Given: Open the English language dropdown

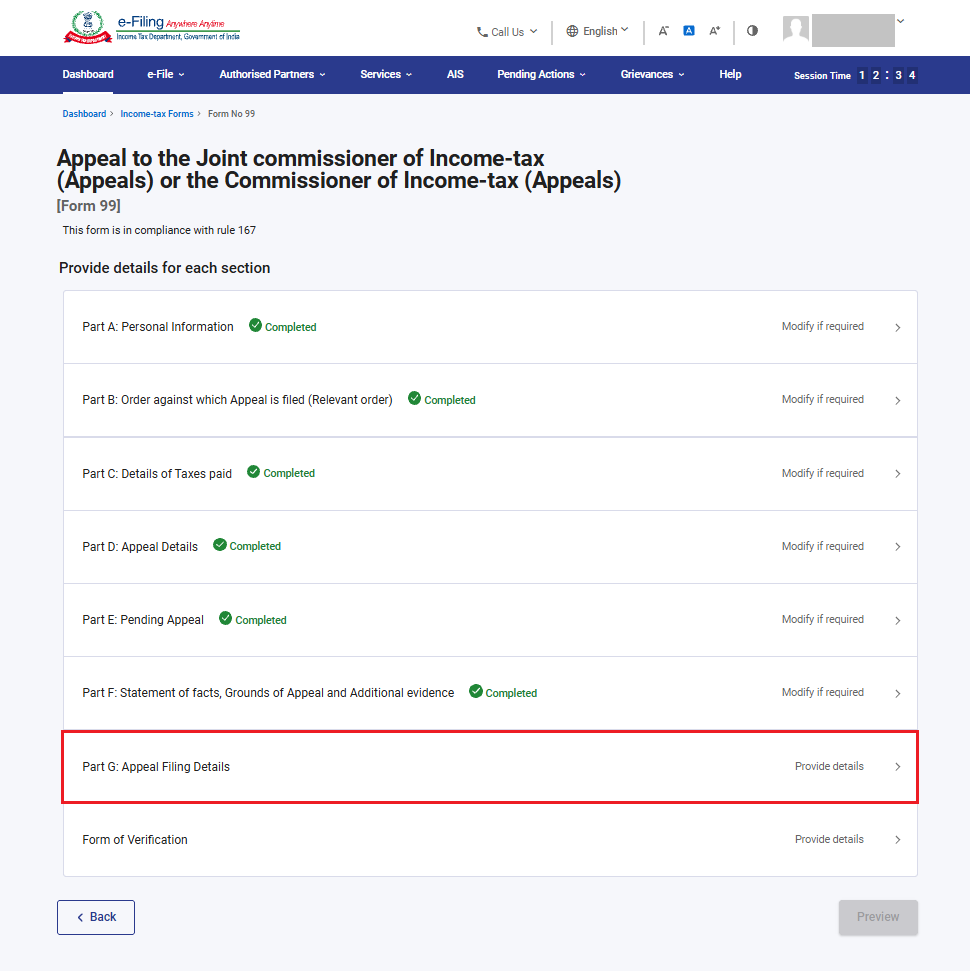Looking at the screenshot, I should click(597, 31).
